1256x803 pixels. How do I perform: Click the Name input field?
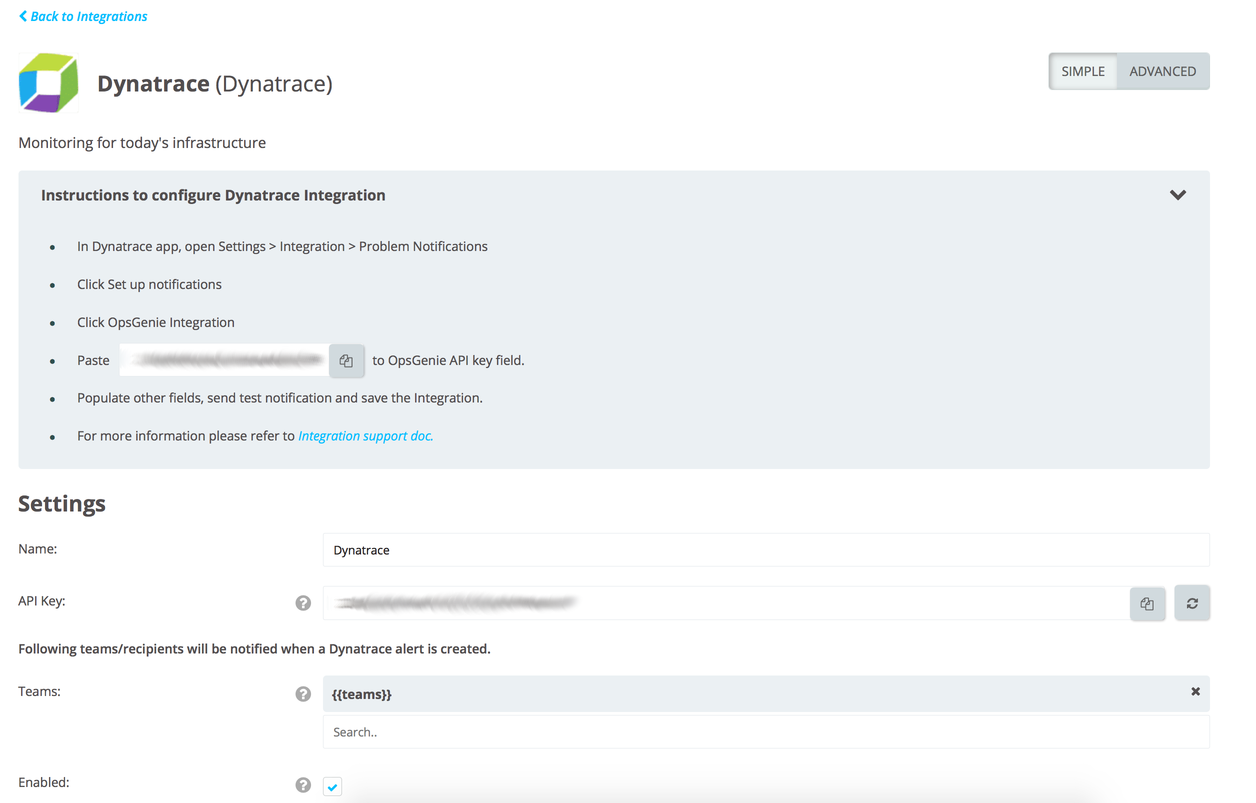(766, 550)
